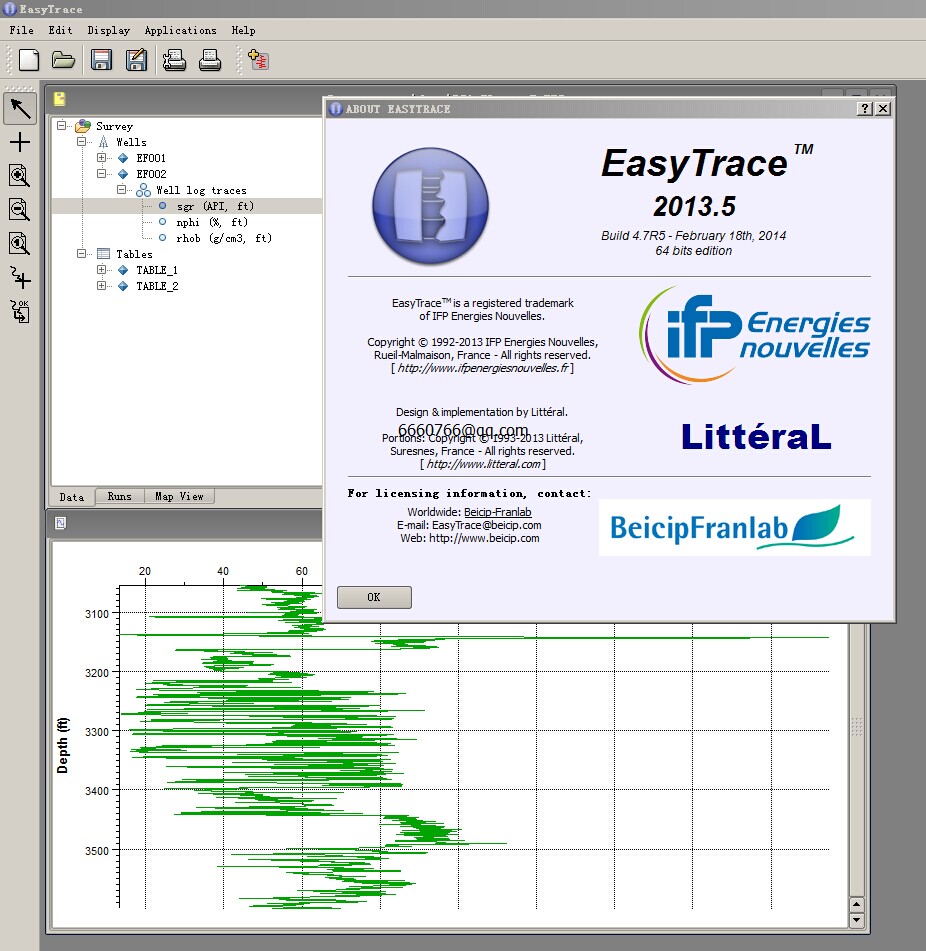The height and width of the screenshot is (951, 926).
Task: Select the add curve point tool
Action: tap(20, 278)
